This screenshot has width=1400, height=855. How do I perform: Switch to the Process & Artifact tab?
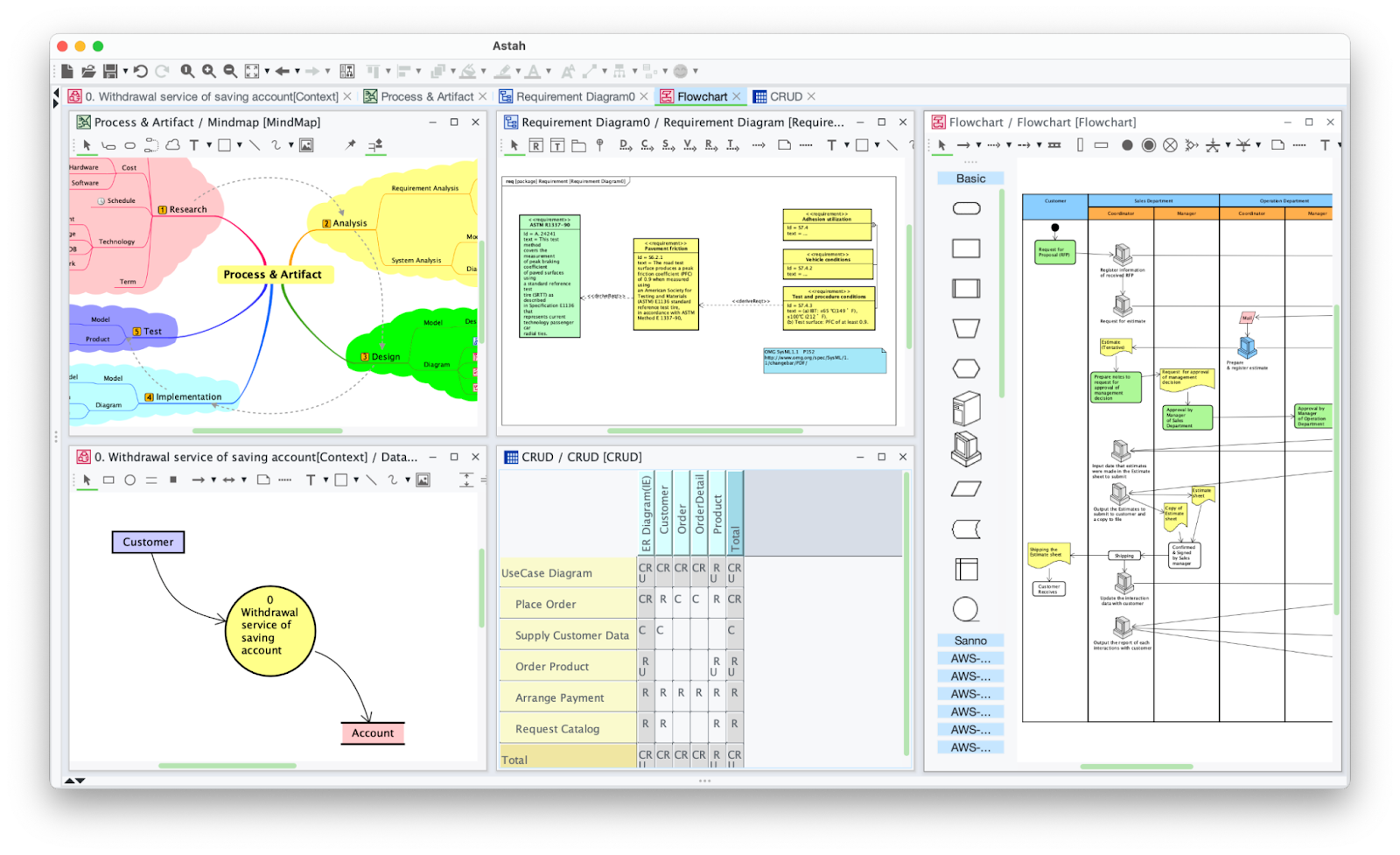[427, 96]
